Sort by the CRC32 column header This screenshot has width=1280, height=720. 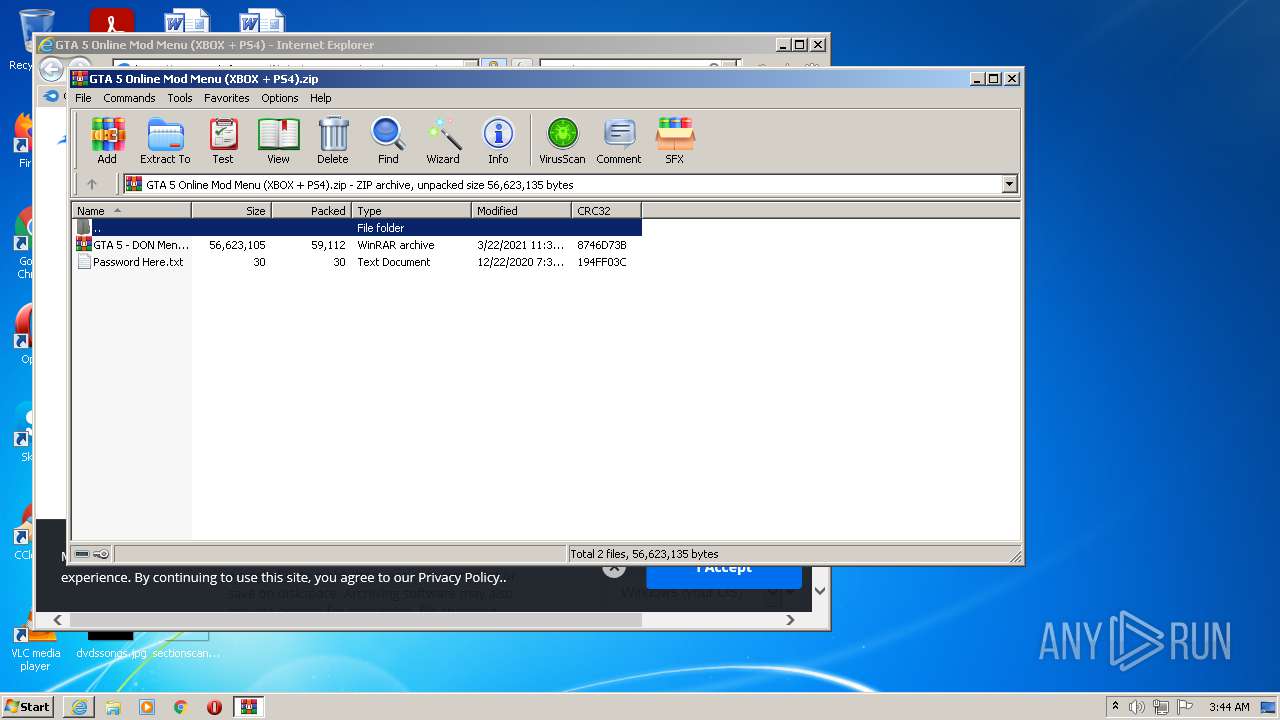[x=606, y=210]
